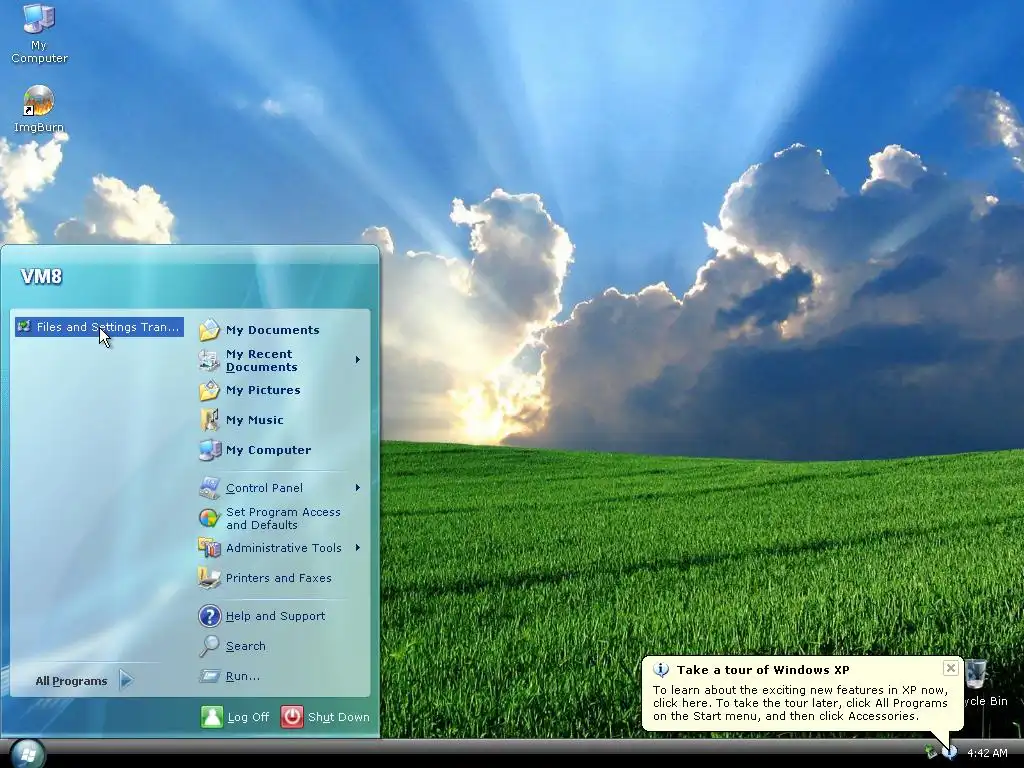Expand My Recent Documents submenu arrow
1024x768 pixels.
click(x=357, y=360)
